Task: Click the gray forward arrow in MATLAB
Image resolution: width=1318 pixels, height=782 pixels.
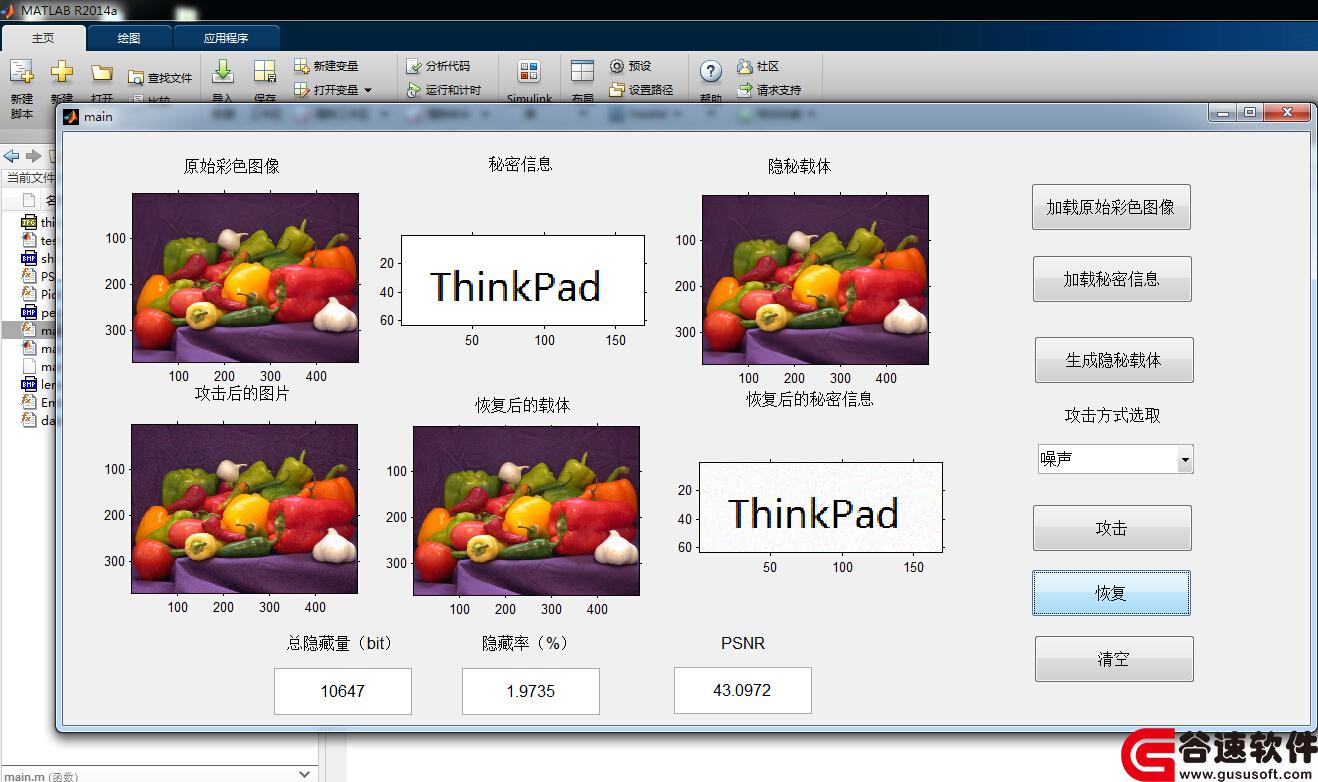Action: [x=33, y=156]
